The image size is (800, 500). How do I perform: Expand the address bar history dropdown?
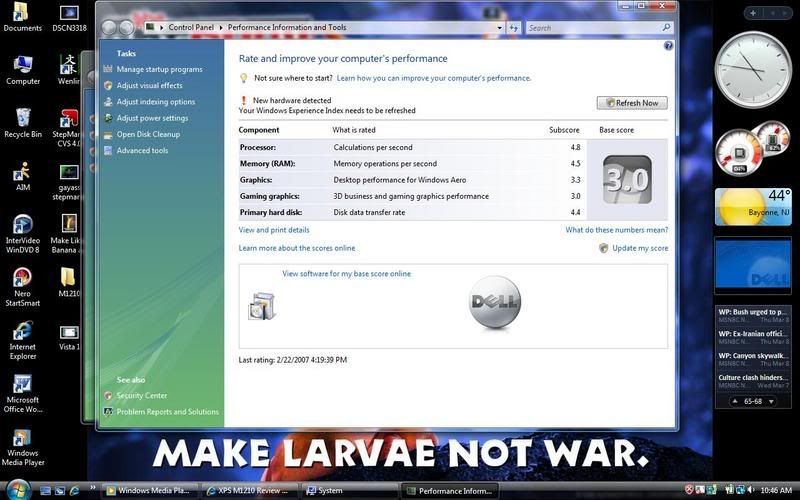(499, 28)
